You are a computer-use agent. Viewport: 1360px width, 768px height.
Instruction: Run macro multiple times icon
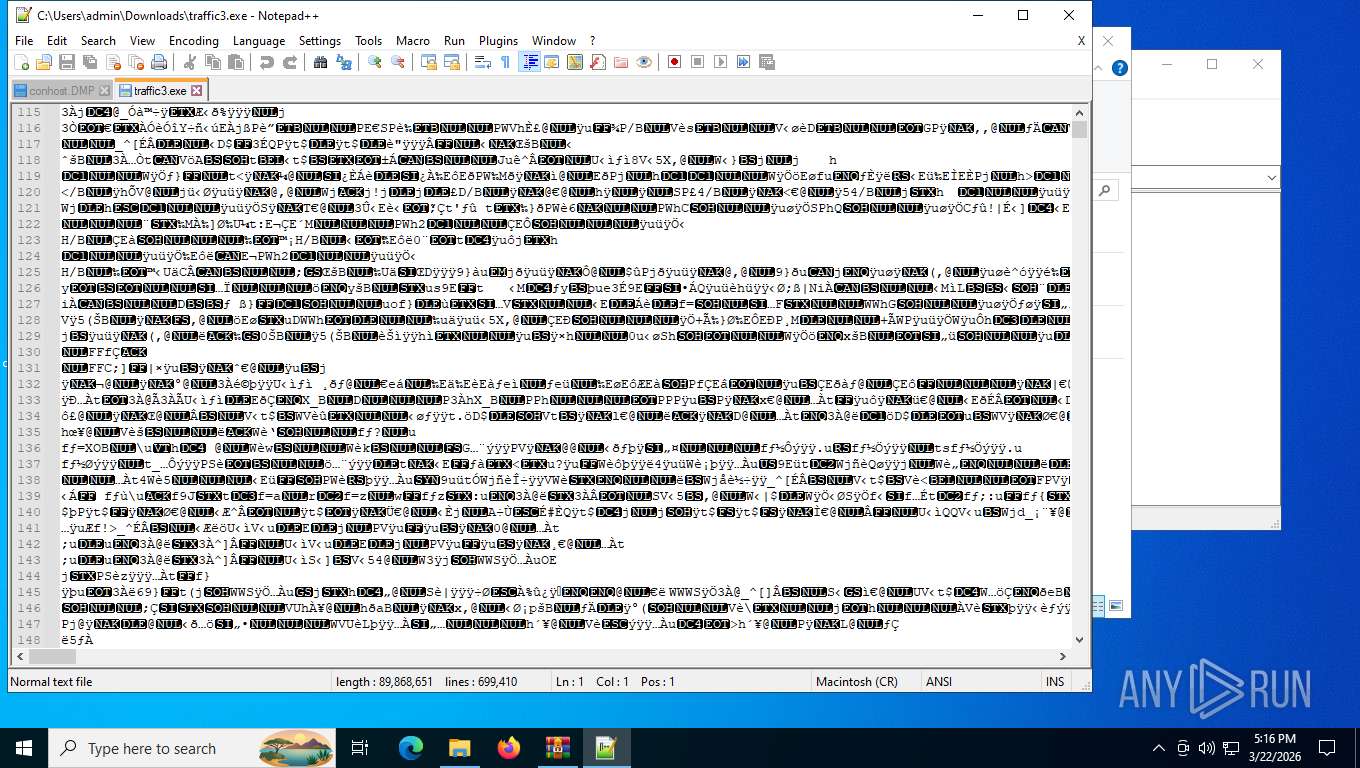point(743,62)
